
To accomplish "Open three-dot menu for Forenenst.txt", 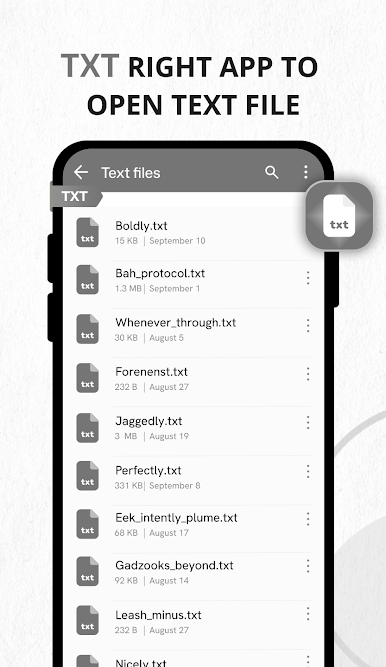I will point(308,374).
